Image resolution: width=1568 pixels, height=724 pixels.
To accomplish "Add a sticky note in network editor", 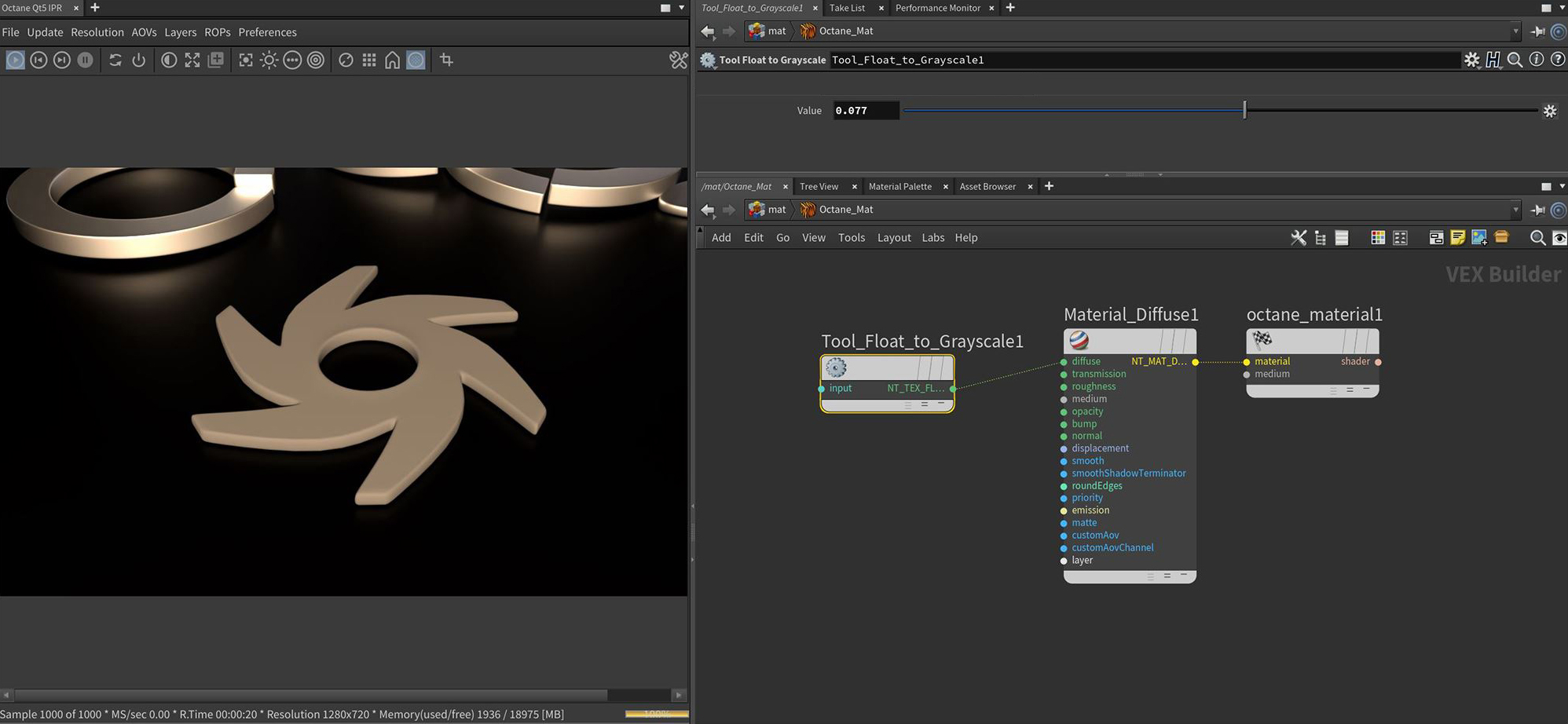I will pyautogui.click(x=1457, y=238).
